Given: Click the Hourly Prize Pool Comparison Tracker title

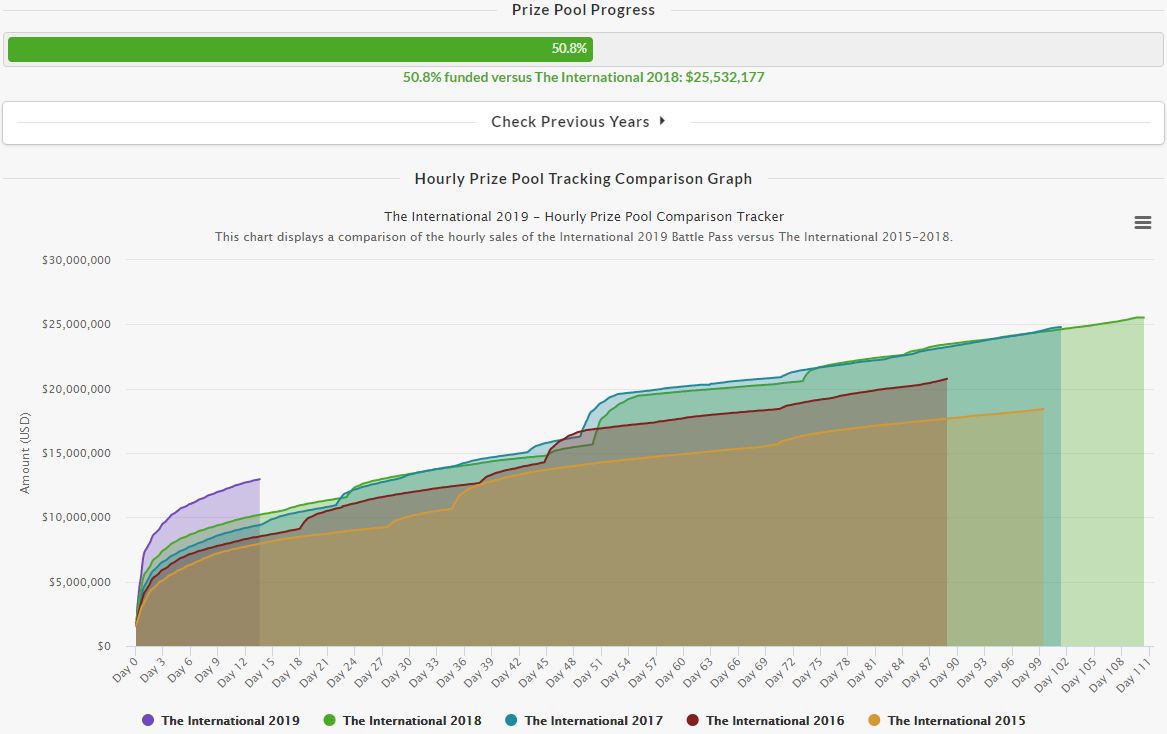Looking at the screenshot, I should click(x=583, y=216).
